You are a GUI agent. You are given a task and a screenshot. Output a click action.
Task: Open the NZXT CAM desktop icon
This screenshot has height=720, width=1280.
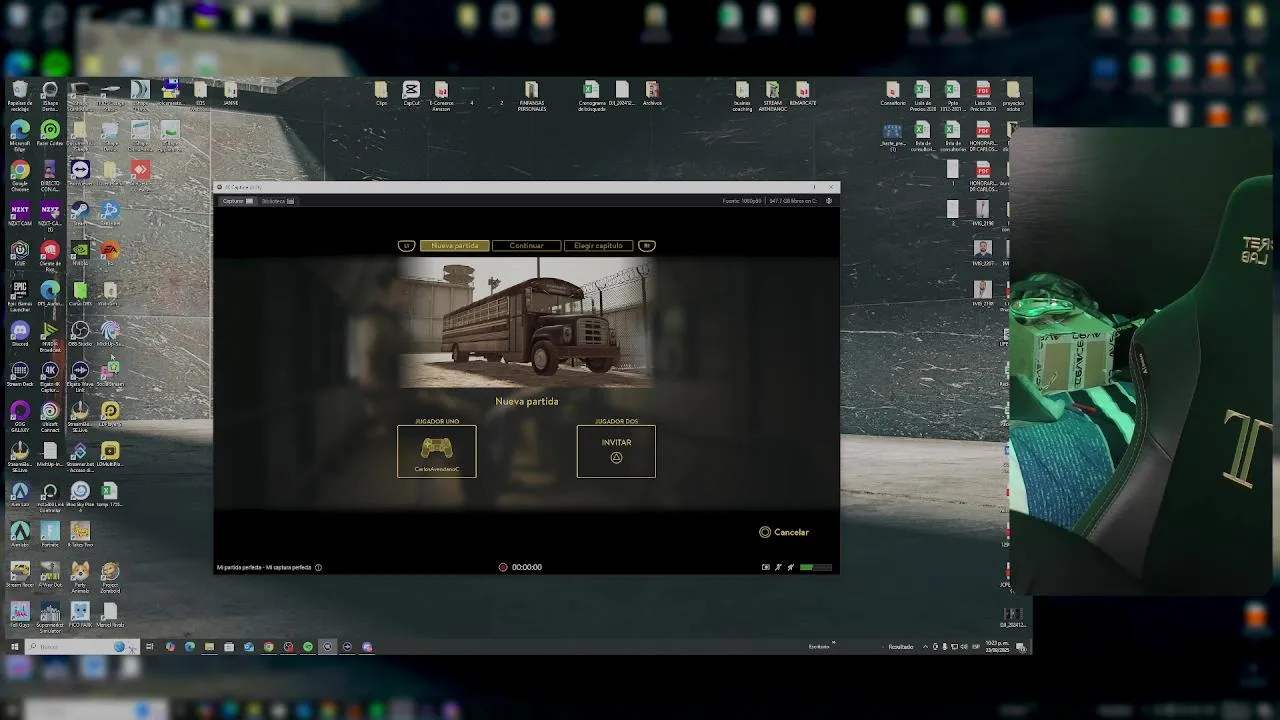20,215
